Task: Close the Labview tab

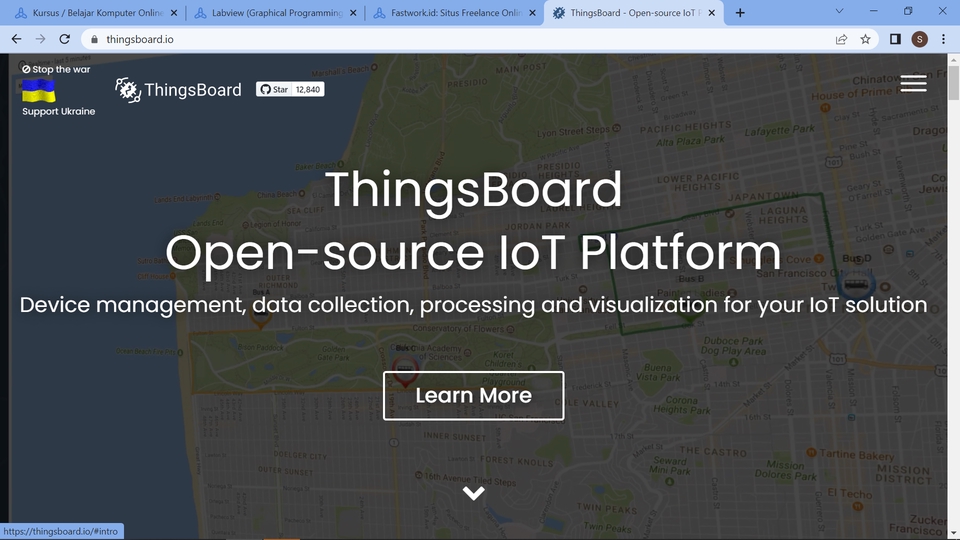Action: click(353, 13)
